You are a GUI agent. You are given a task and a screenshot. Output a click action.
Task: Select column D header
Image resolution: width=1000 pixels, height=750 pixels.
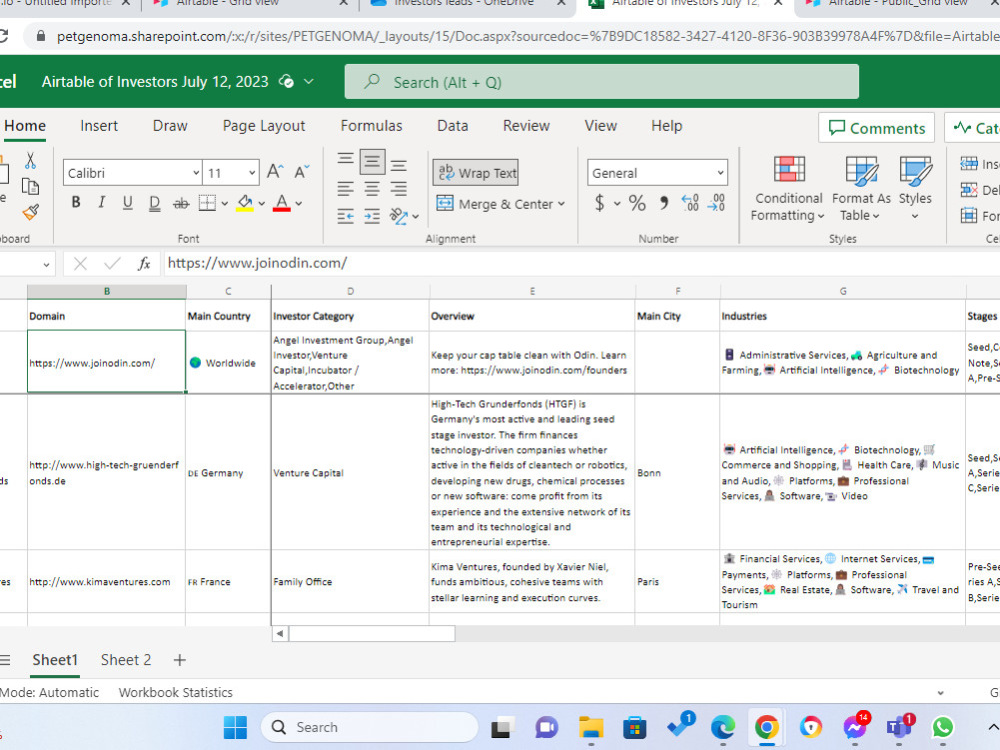350,291
